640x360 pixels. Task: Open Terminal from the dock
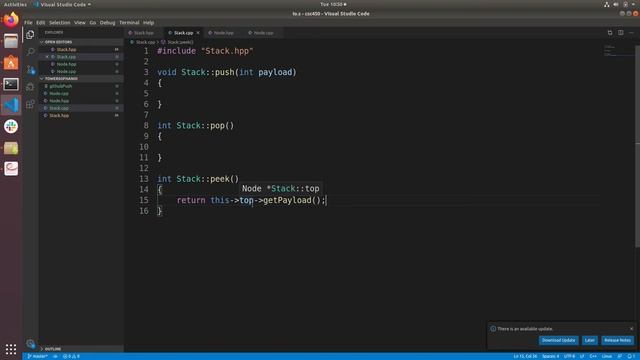tap(11, 84)
